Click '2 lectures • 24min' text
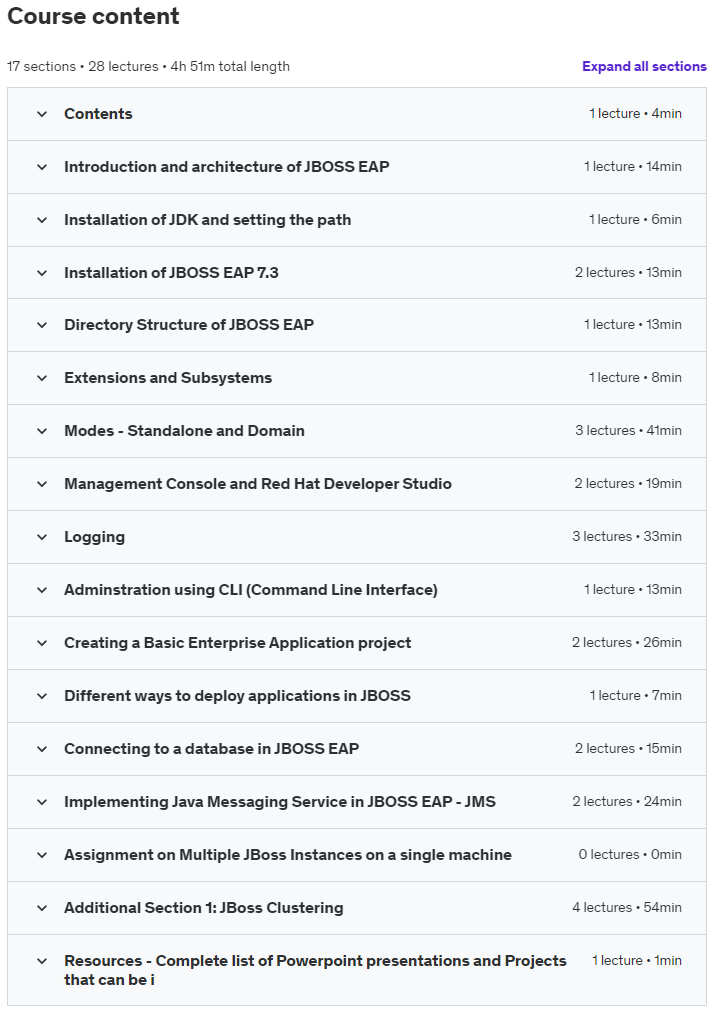 [x=627, y=802]
